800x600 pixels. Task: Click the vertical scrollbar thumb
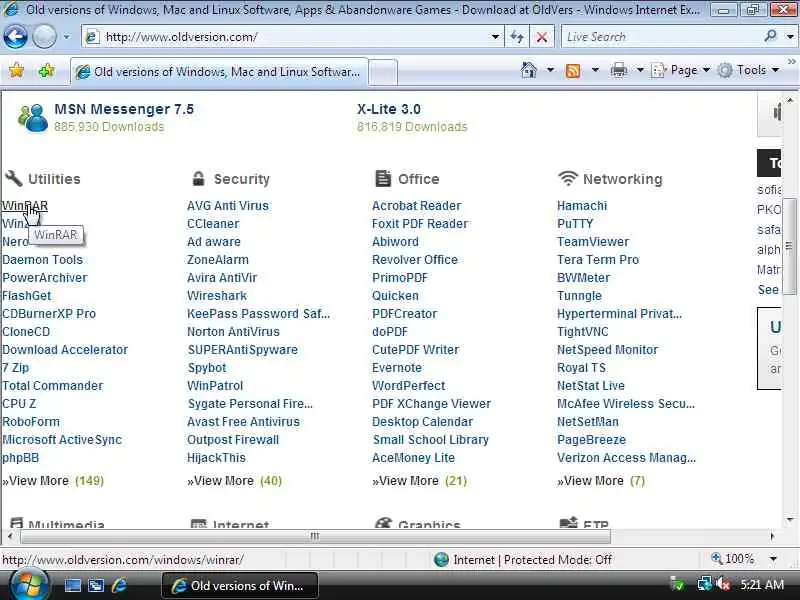789,246
